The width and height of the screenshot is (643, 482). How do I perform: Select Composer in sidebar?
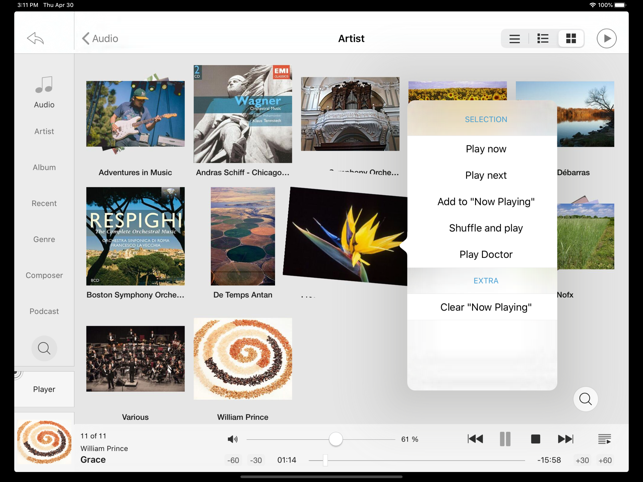pyautogui.click(x=44, y=275)
